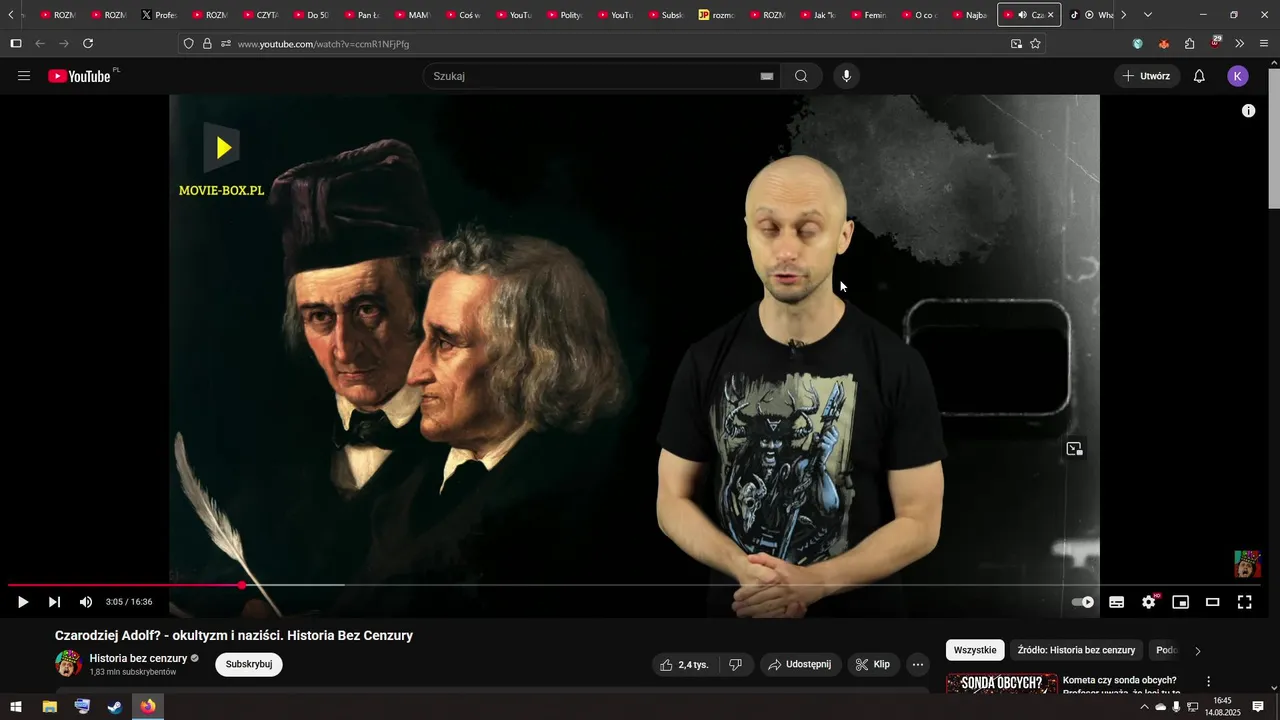Open Firefox application menu

(1265, 44)
